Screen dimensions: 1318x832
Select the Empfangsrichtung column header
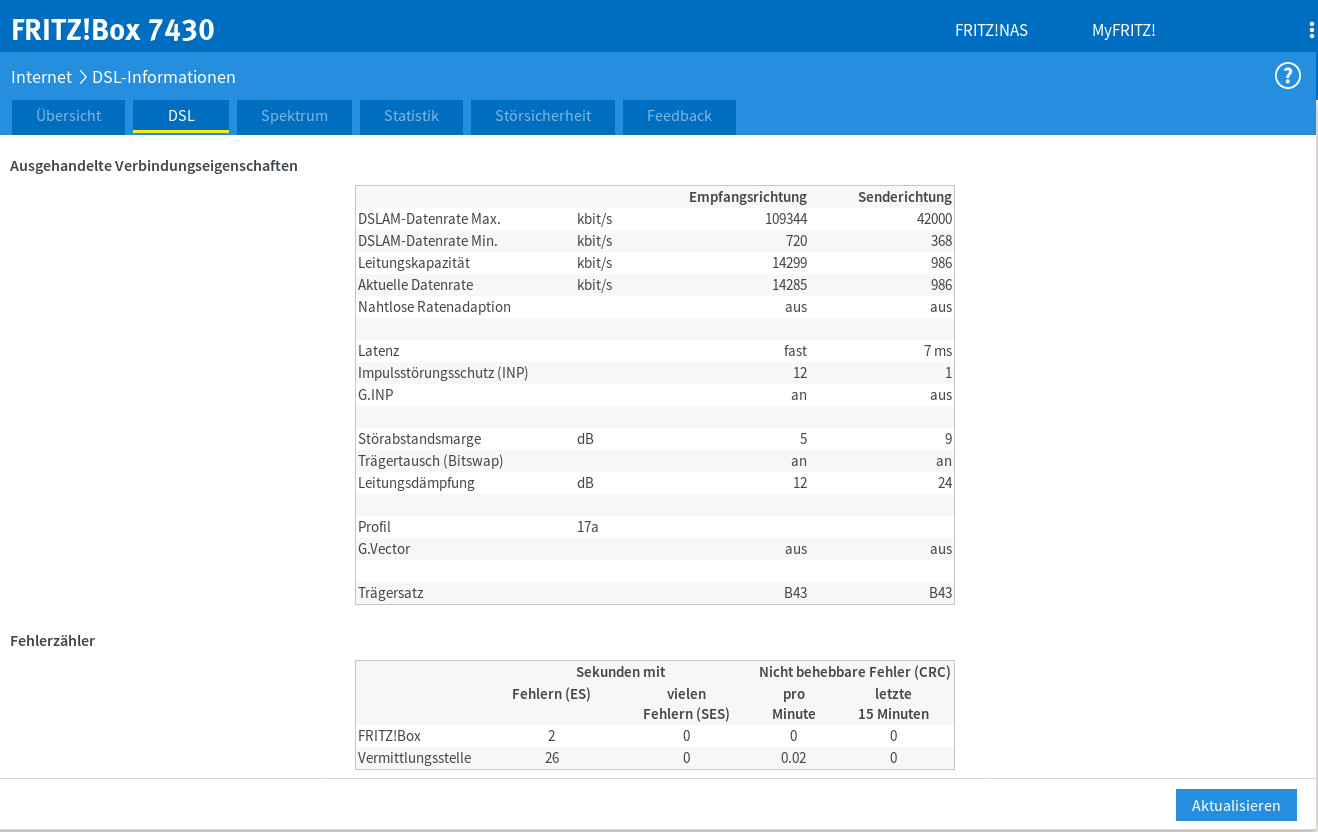click(x=748, y=197)
